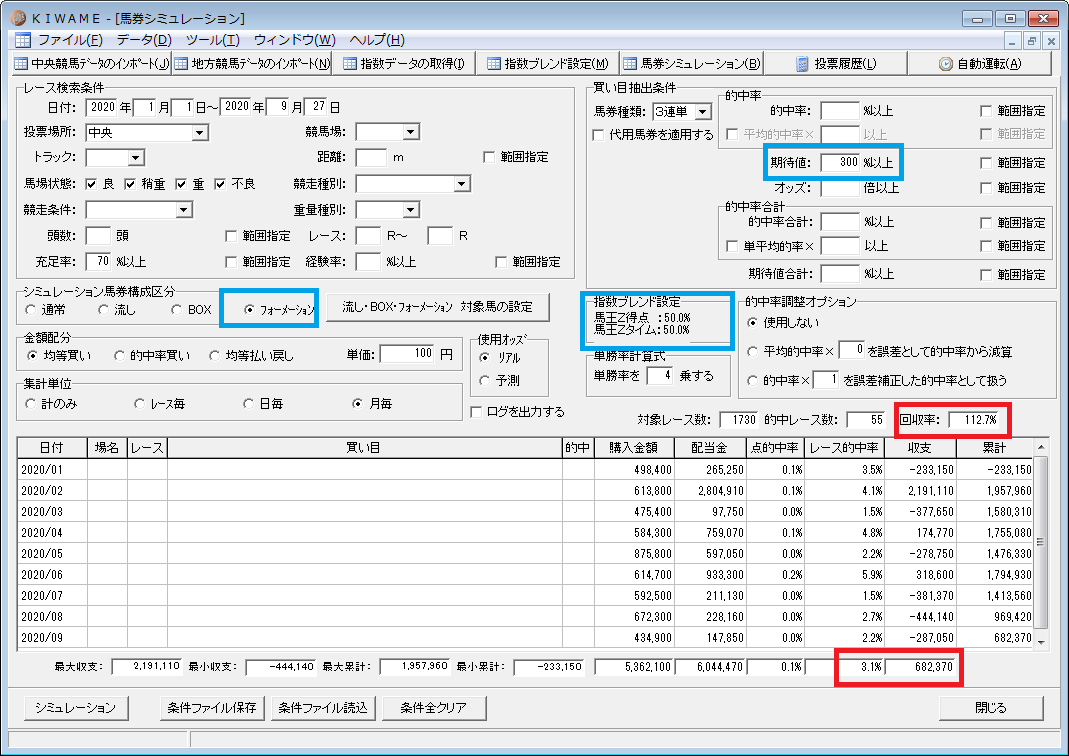Image resolution: width=1069 pixels, height=756 pixels.
Task: Enable ログを出力する checkbox
Action: coord(476,412)
